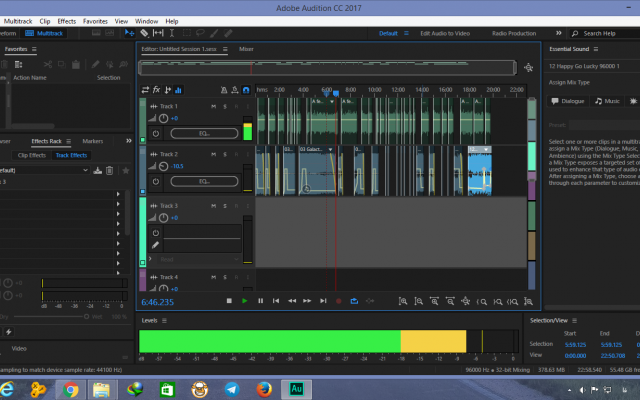The height and width of the screenshot is (400, 640).
Task: Toggle Loop Playback
Action: [x=354, y=301]
